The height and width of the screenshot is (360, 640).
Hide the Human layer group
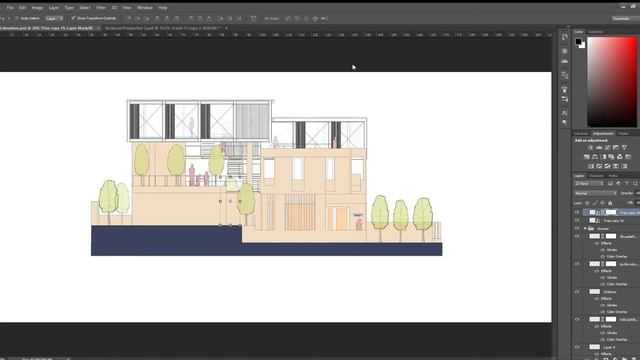coord(577,229)
